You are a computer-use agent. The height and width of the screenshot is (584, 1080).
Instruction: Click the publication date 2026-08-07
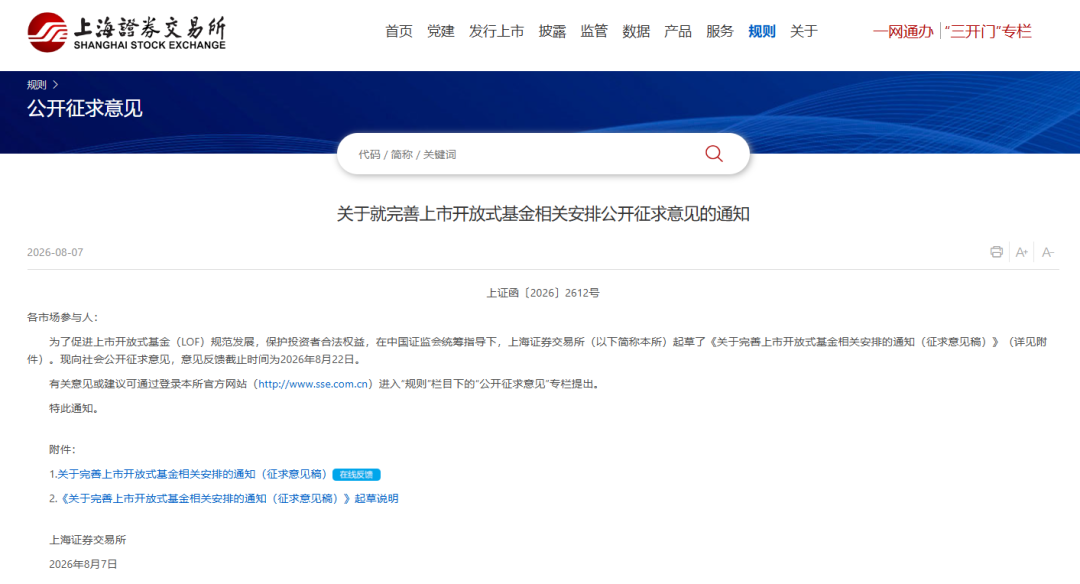pyautogui.click(x=55, y=253)
